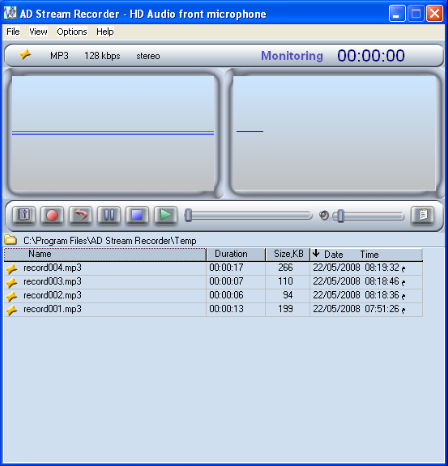Click the leftmost info toolbar button
Viewport: 448px width, 466px height.
(24, 215)
